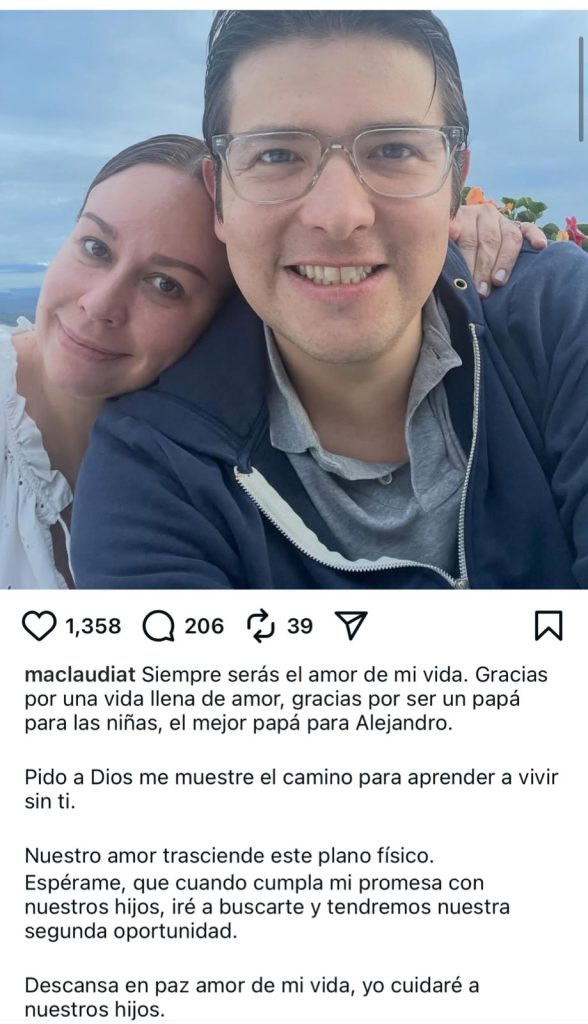Tap the couple selfie photo
This screenshot has width=588, height=1024.
coord(294,299)
